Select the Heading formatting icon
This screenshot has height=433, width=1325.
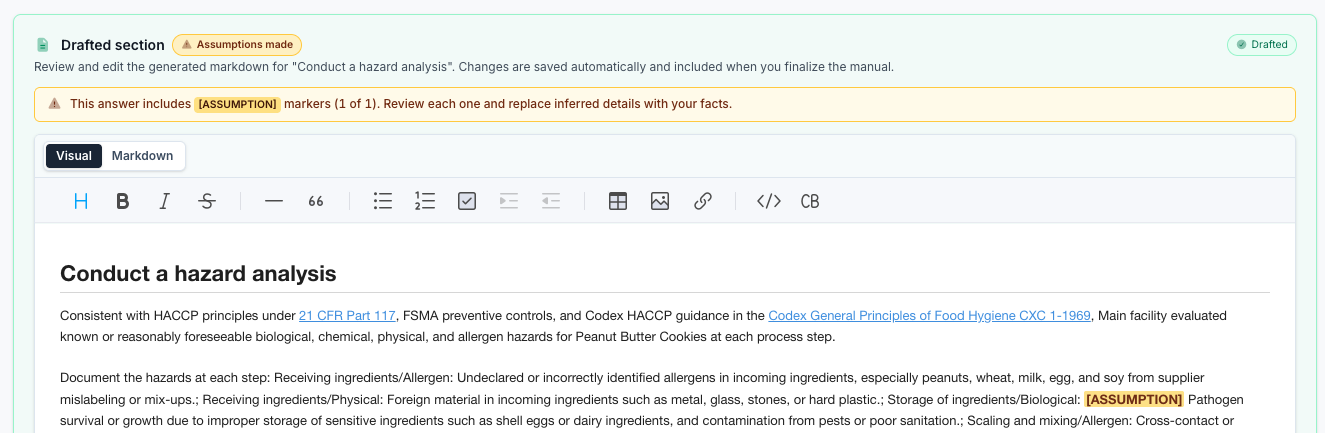[x=81, y=201]
